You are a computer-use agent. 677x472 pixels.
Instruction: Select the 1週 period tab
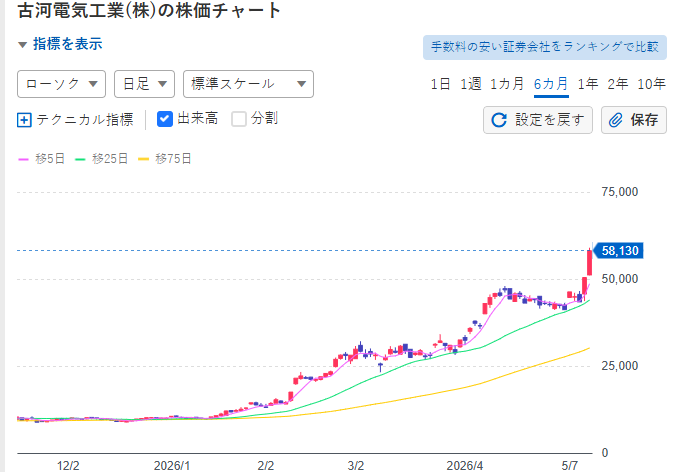click(471, 84)
